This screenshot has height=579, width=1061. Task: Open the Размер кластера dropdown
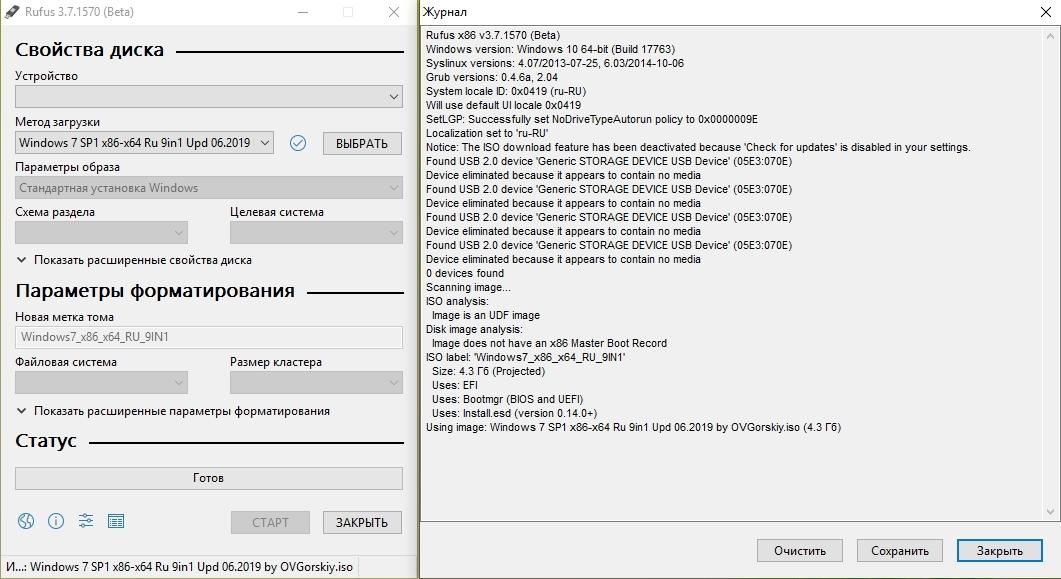click(x=316, y=383)
